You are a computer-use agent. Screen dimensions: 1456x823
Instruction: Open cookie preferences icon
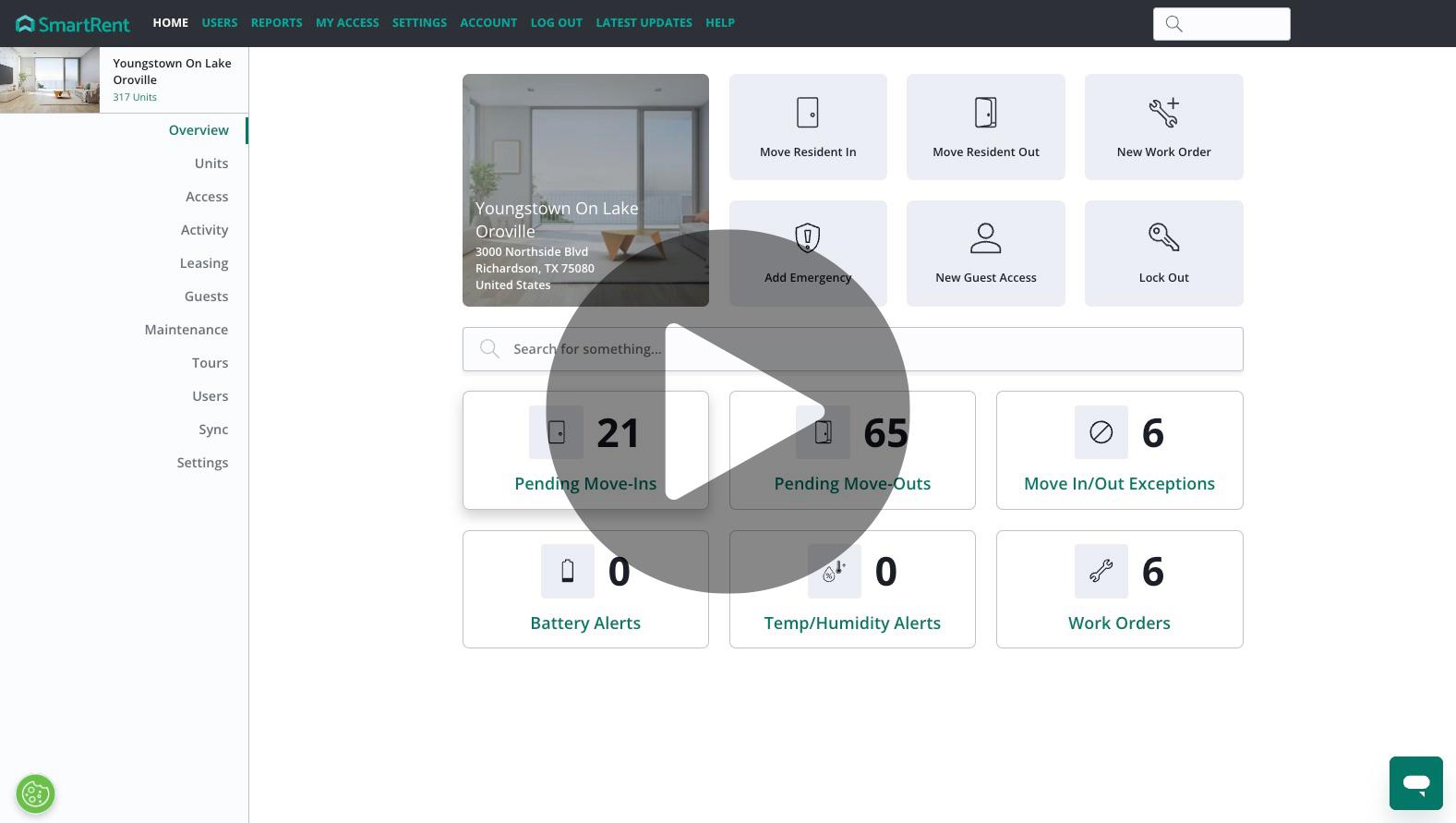pyautogui.click(x=35, y=793)
